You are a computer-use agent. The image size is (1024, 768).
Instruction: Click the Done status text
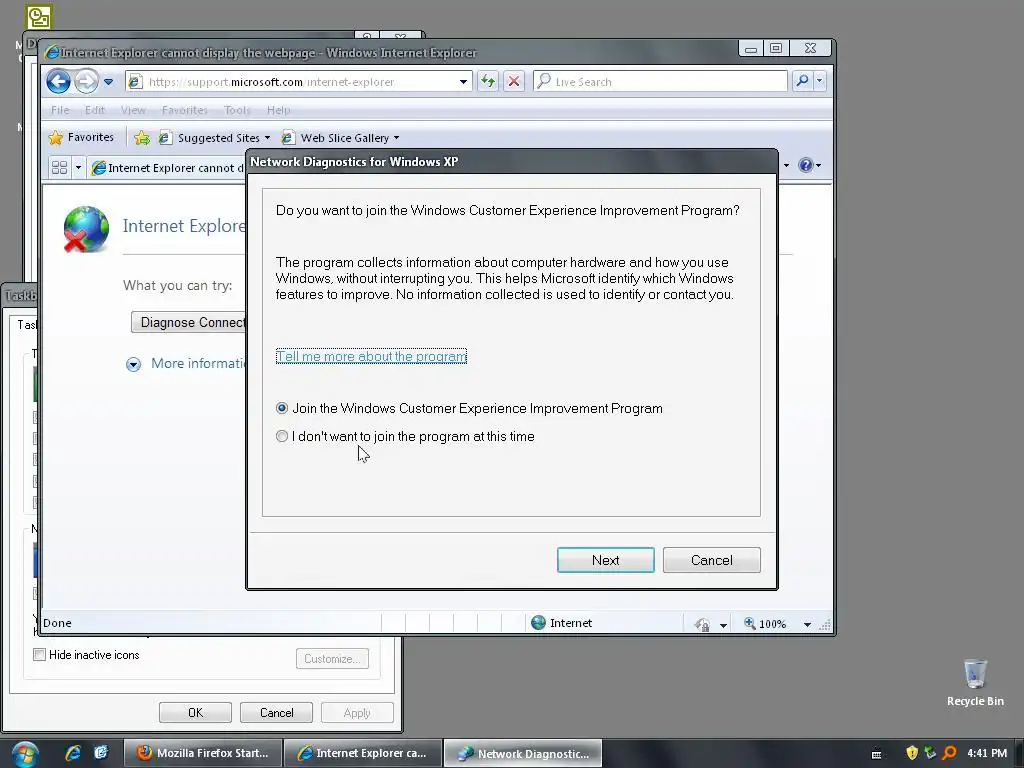point(57,622)
